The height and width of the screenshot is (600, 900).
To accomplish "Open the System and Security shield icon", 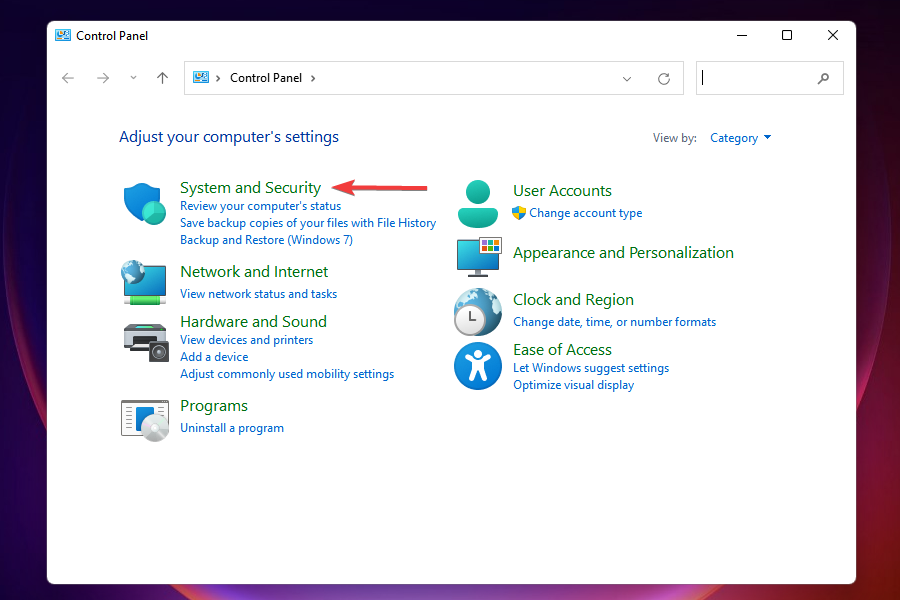I will point(144,203).
